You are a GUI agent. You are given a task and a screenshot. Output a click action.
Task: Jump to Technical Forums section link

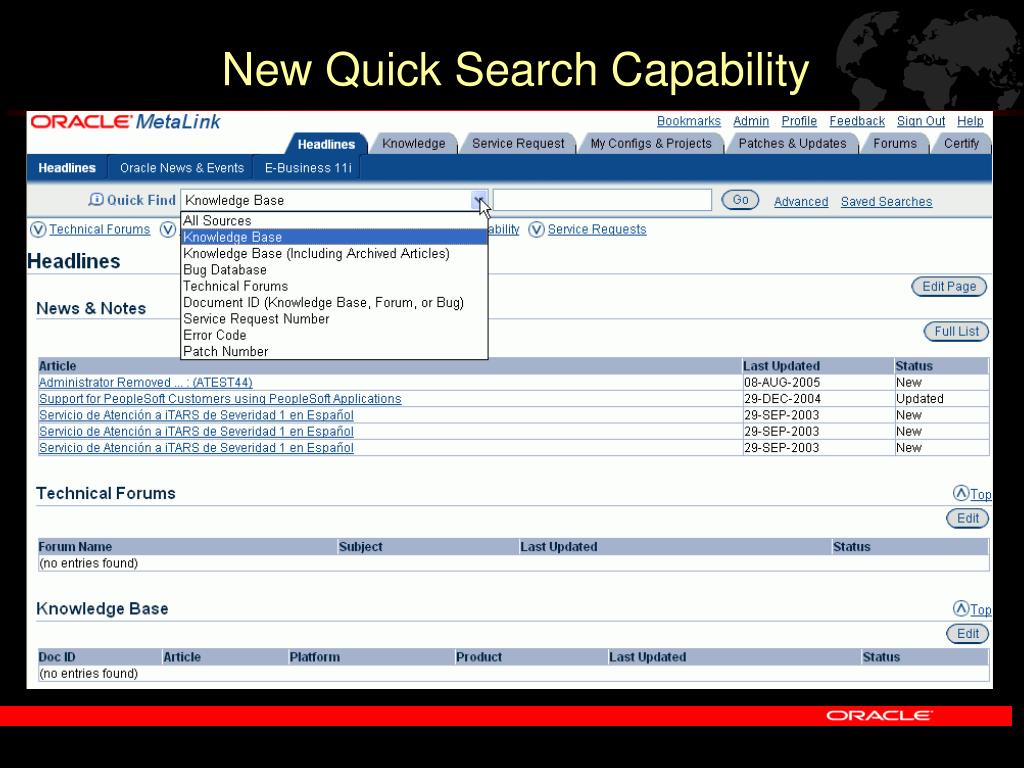tap(99, 230)
